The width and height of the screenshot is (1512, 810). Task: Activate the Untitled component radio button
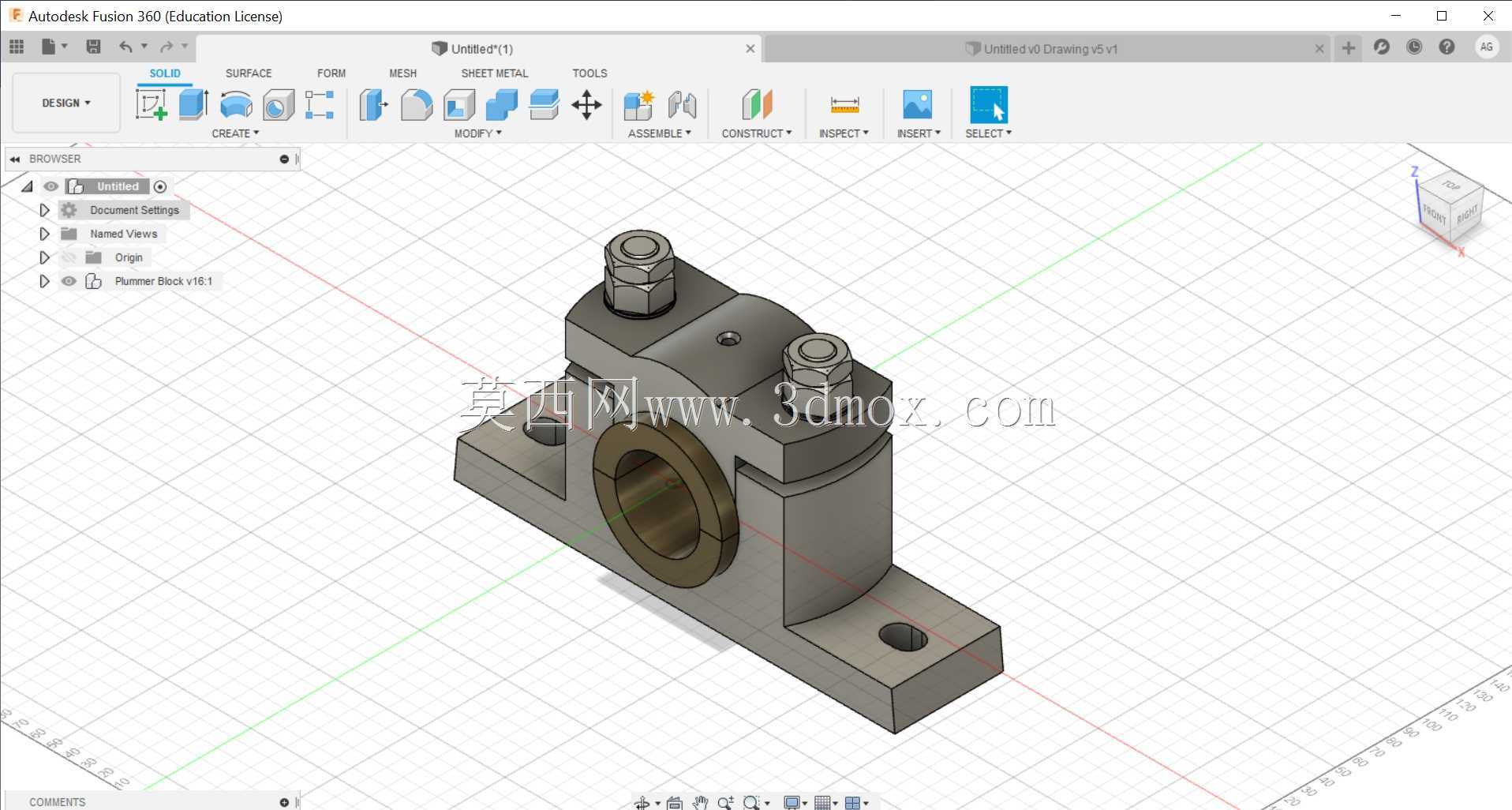[x=160, y=186]
